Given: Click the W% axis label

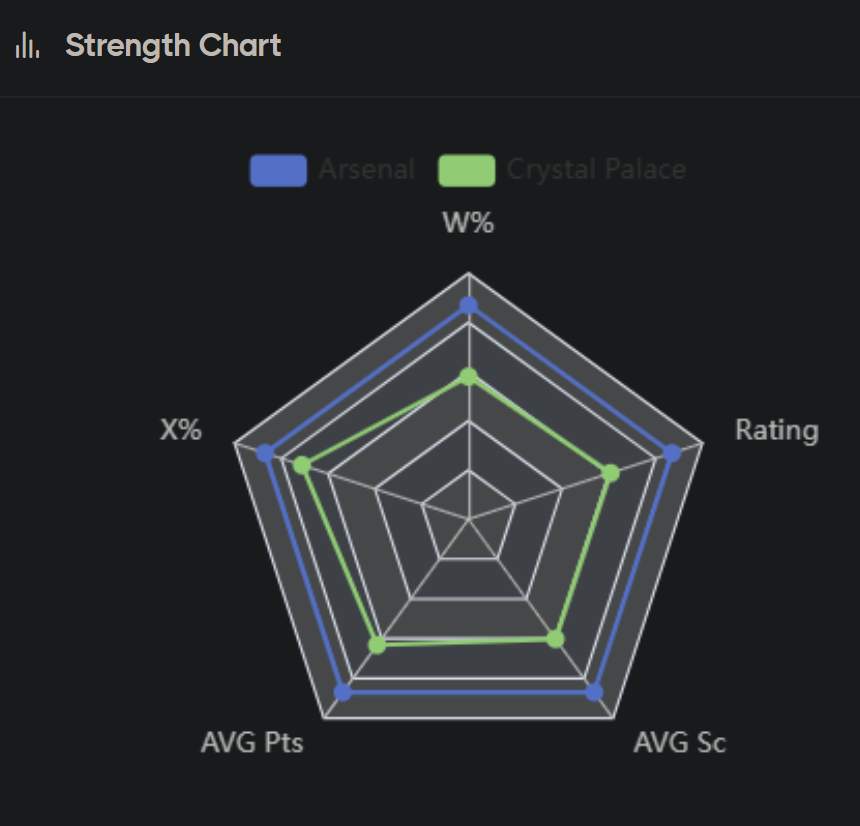Looking at the screenshot, I should click(468, 223).
